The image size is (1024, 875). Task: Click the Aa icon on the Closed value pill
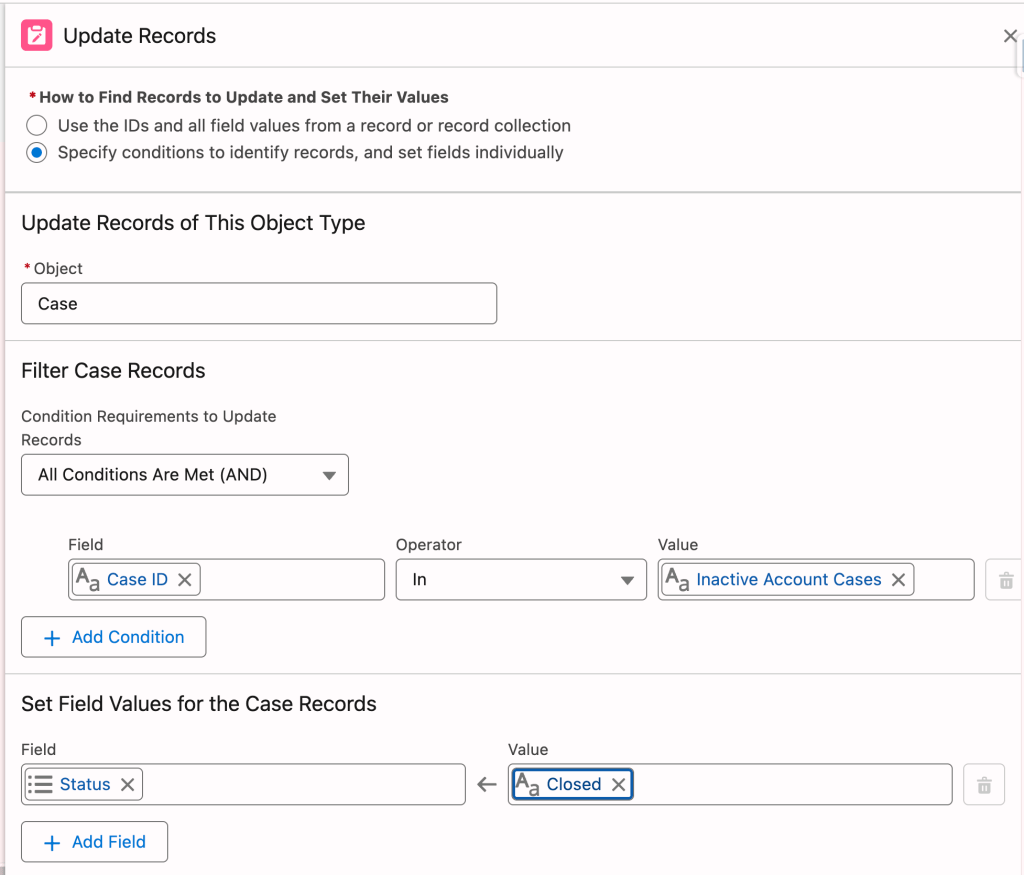coord(527,784)
